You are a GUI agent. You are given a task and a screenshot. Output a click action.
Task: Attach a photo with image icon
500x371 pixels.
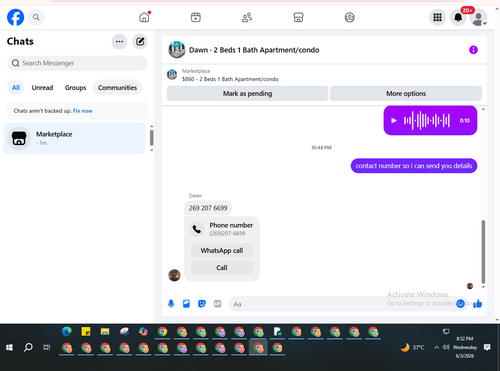click(x=186, y=304)
